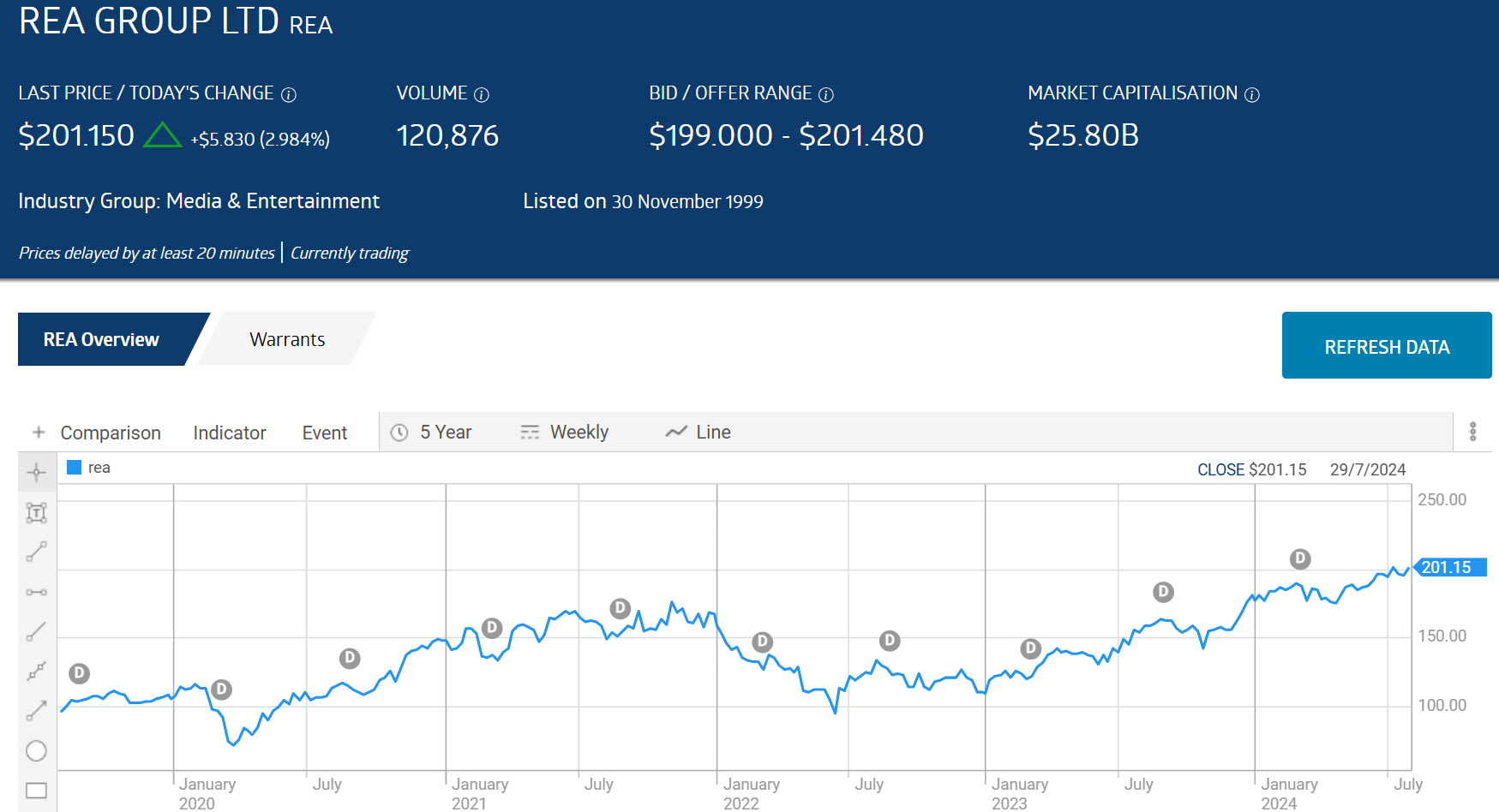1499x812 pixels.
Task: Select the line segment drawing tool
Action: (x=36, y=552)
